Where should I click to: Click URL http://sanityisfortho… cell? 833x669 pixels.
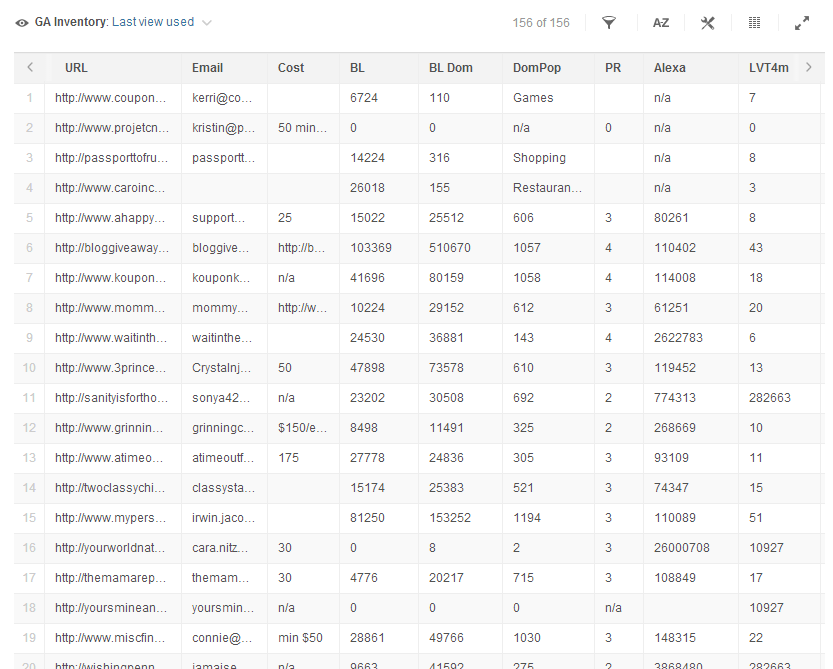[x=112, y=398]
